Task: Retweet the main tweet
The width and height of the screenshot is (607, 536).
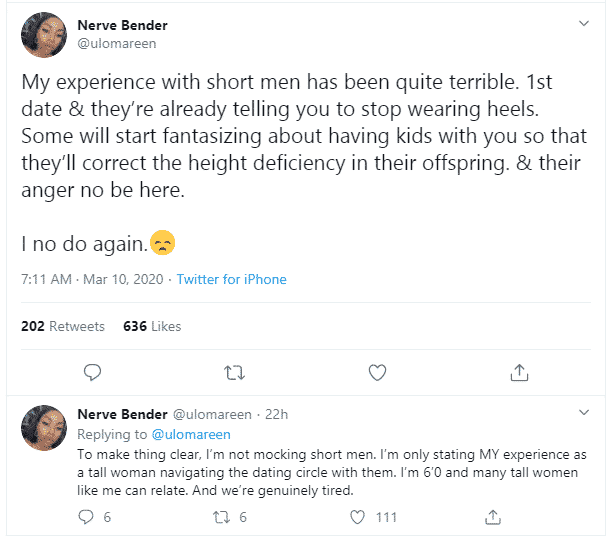Action: (x=235, y=372)
